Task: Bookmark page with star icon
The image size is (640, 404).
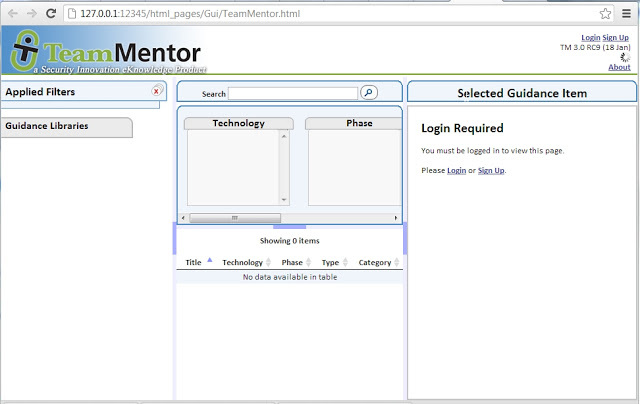Action: tap(605, 14)
